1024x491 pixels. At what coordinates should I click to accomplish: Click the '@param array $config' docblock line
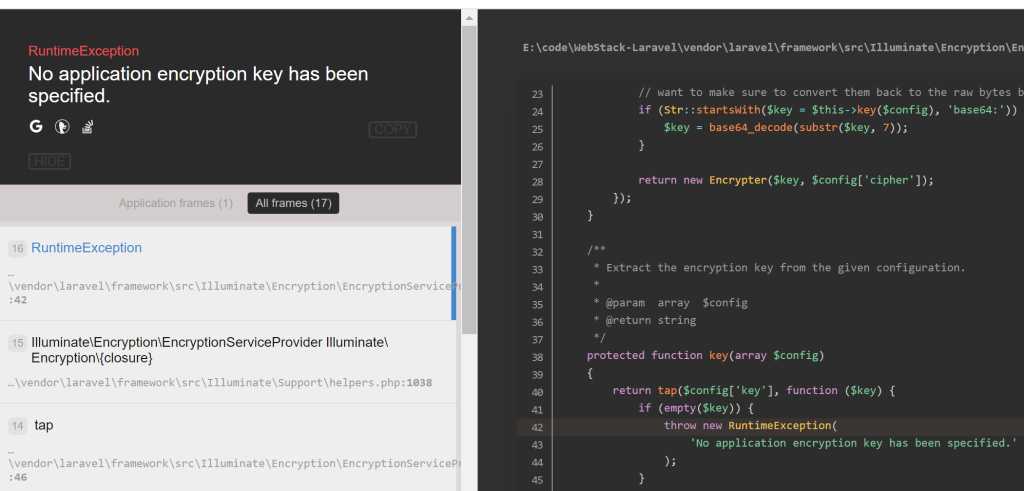(x=670, y=303)
